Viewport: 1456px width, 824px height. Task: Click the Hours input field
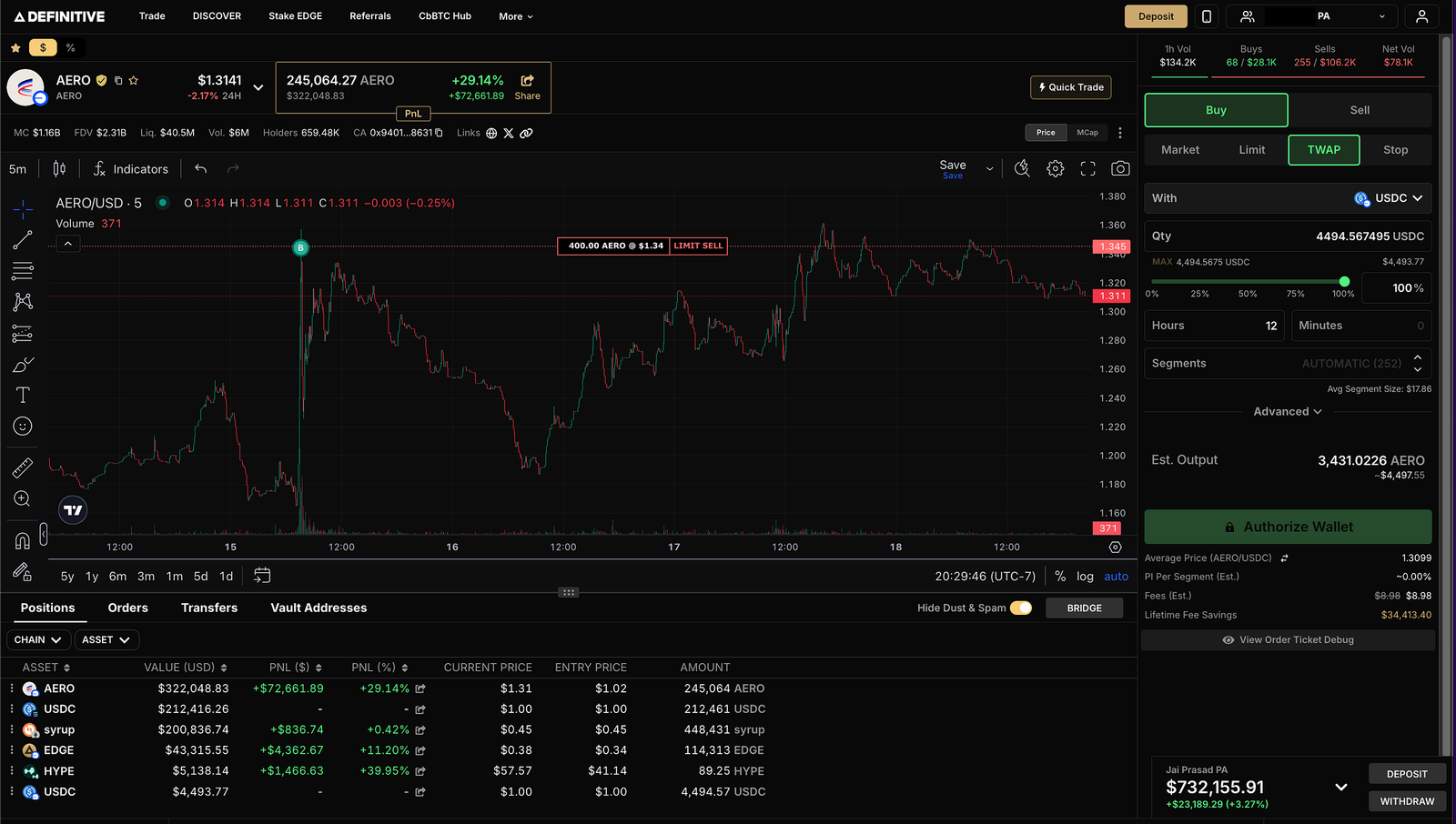(x=1215, y=326)
